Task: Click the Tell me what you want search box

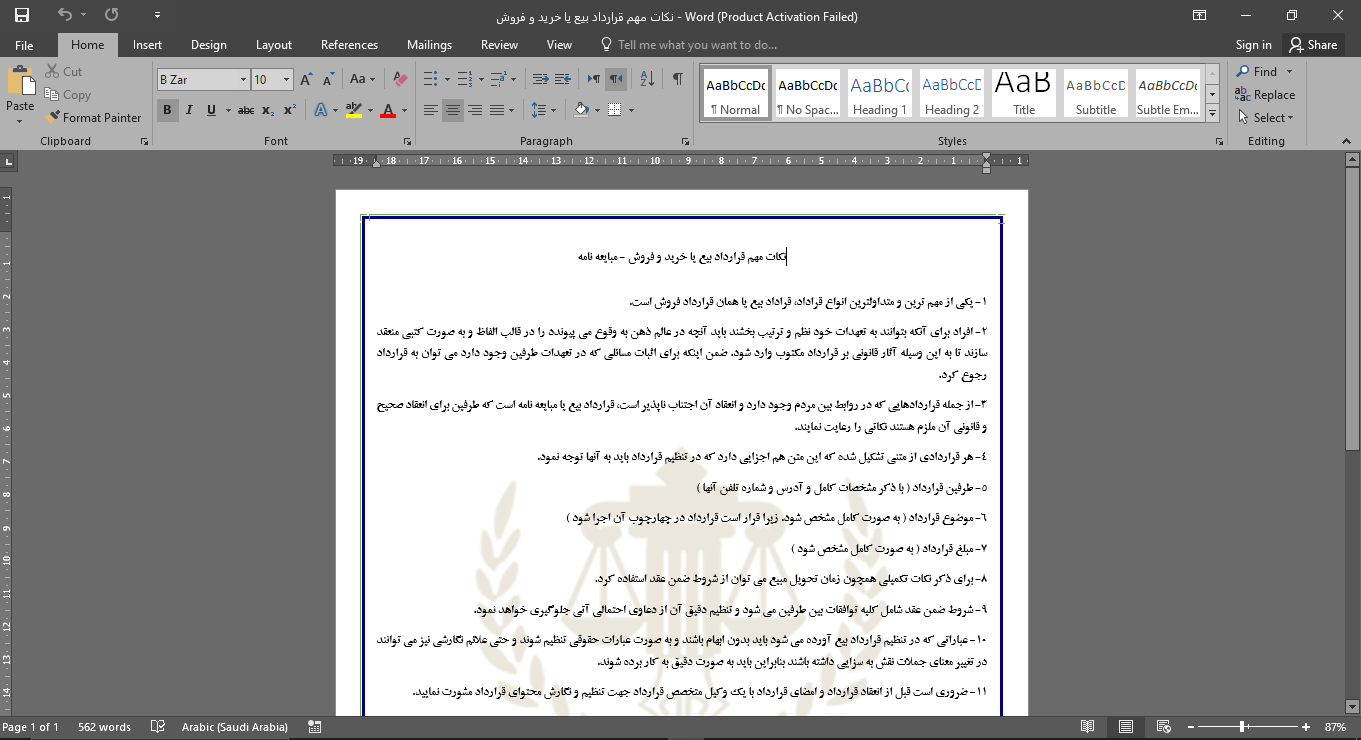Action: tap(697, 45)
